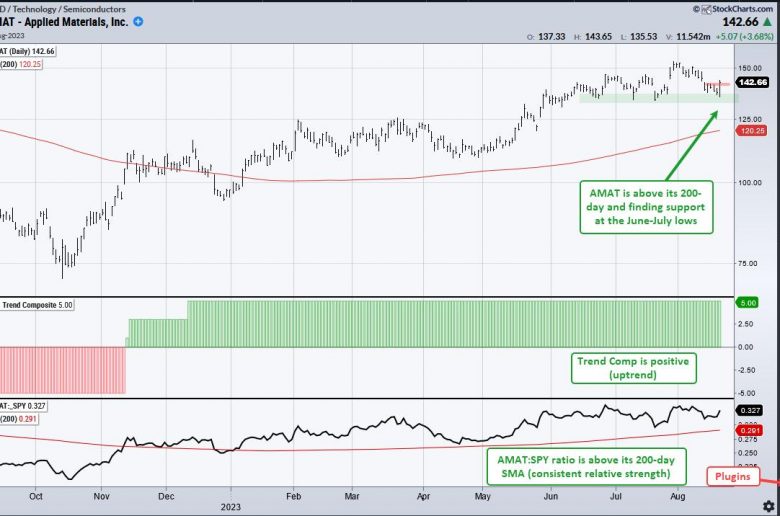Screen dimensions: 780x516
Task: Click the Aug date axis label
Action: click(678, 497)
